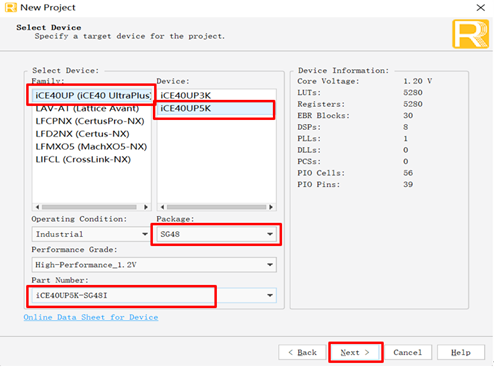Click the Next button

[355, 352]
